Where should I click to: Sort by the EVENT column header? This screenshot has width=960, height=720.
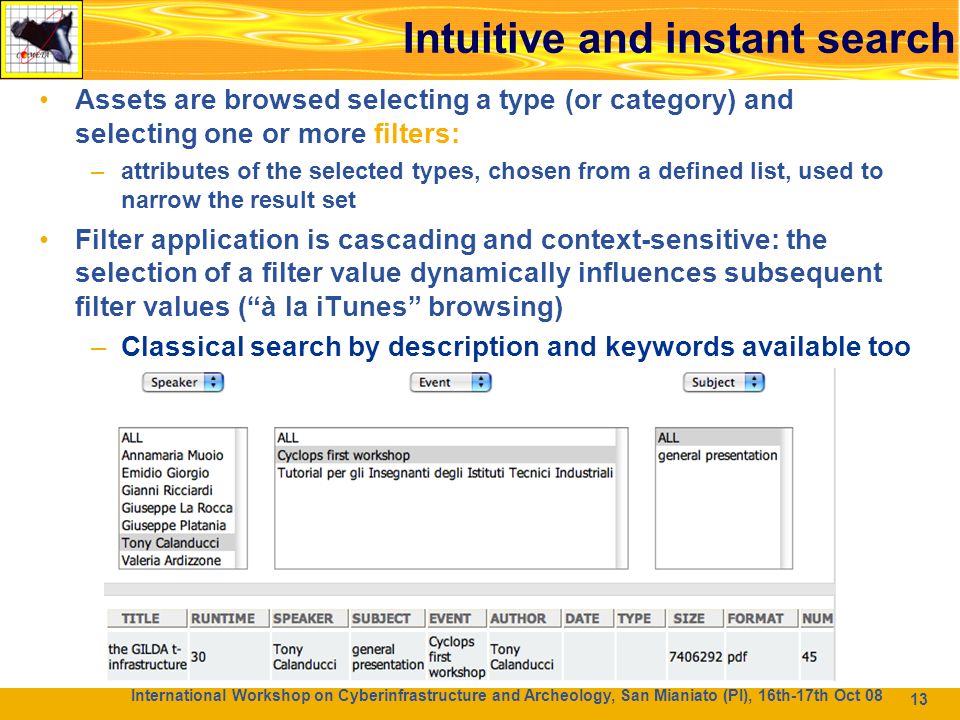(x=456, y=618)
